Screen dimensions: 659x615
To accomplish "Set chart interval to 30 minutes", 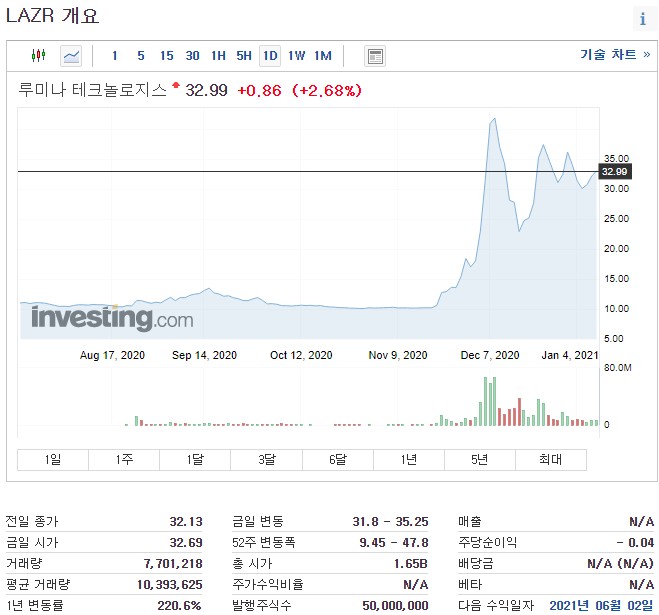I will [192, 56].
